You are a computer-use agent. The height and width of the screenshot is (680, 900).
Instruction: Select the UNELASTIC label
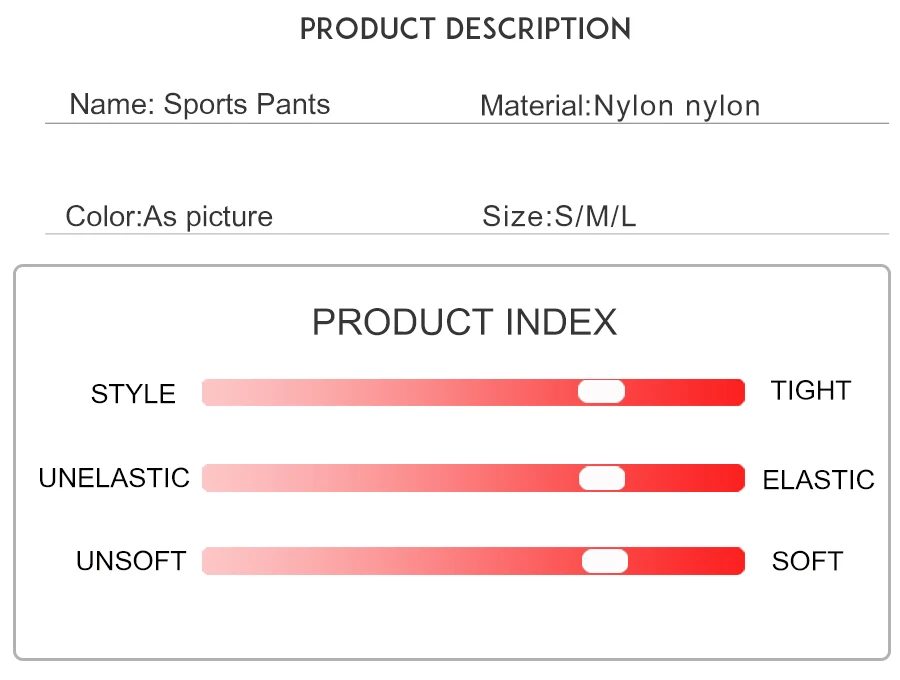(x=114, y=478)
